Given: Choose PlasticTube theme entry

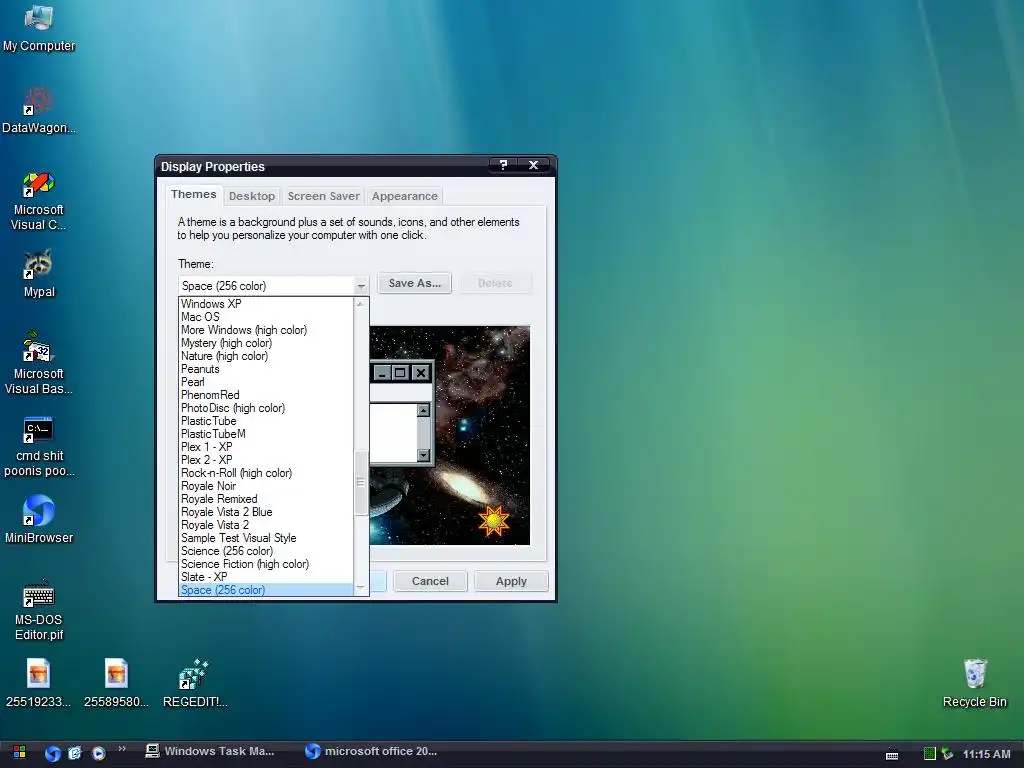Looking at the screenshot, I should [x=266, y=421].
